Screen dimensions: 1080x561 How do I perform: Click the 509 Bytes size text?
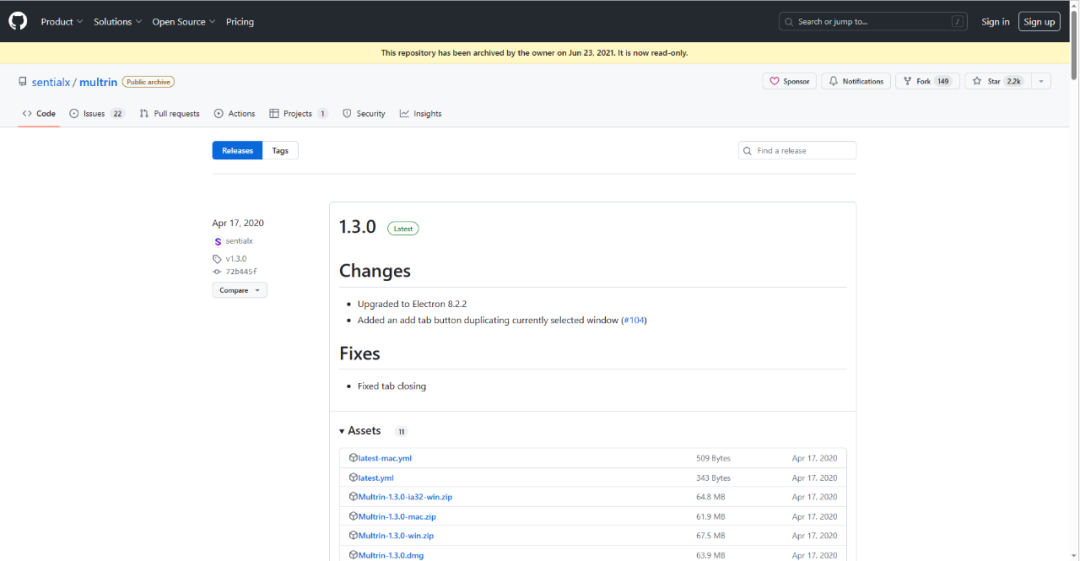(713, 458)
